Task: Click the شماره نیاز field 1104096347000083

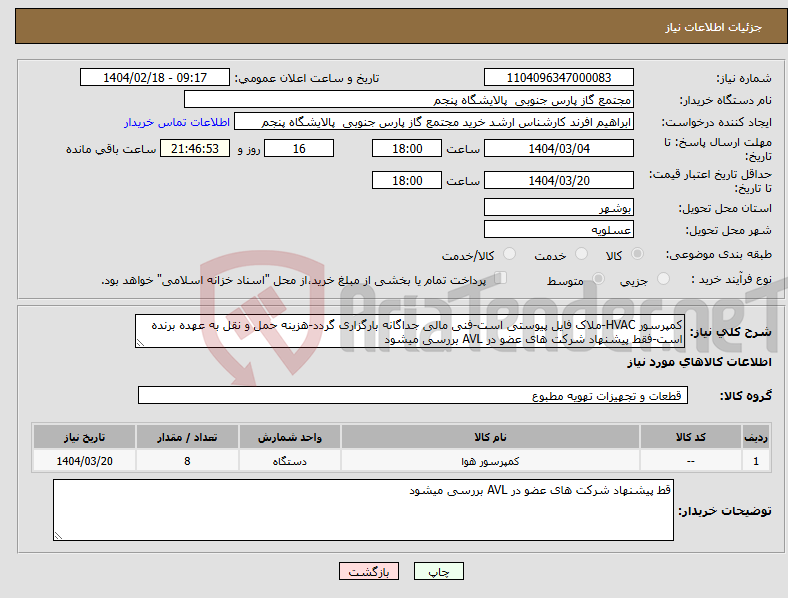Action: tap(558, 77)
